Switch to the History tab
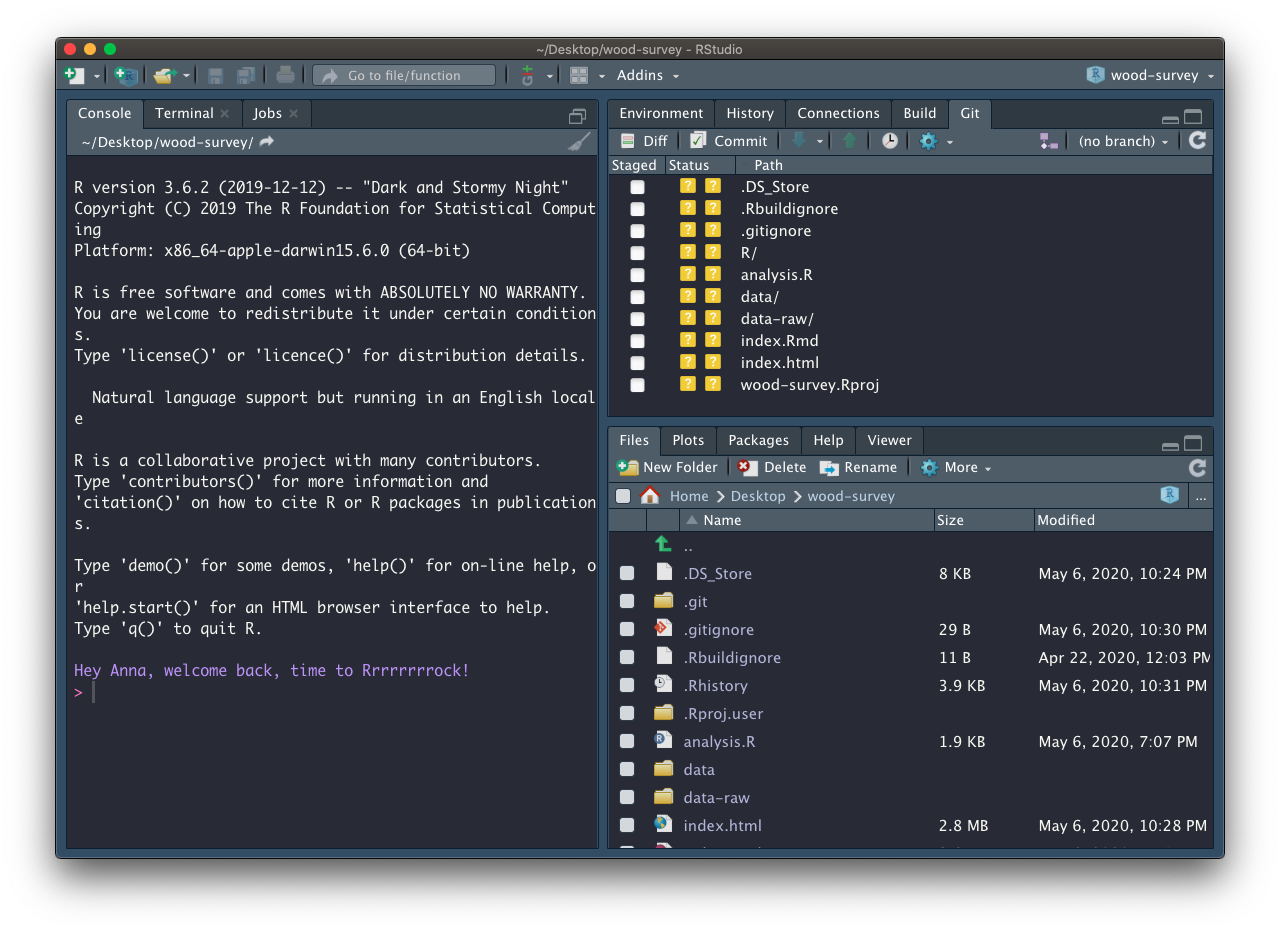The image size is (1280, 932). (750, 113)
